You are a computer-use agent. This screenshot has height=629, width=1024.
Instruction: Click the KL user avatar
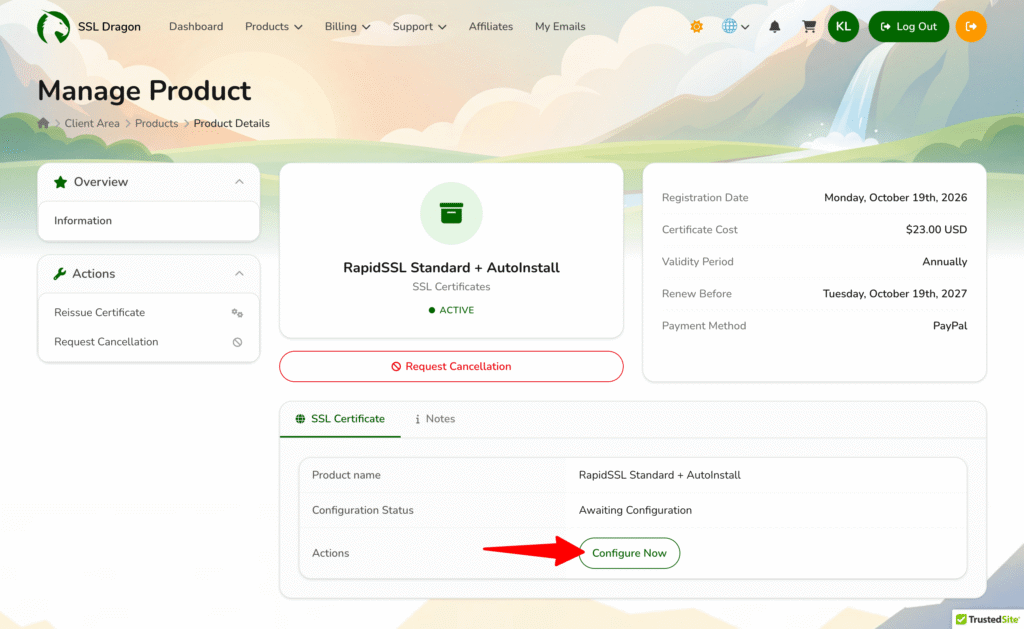tap(843, 27)
